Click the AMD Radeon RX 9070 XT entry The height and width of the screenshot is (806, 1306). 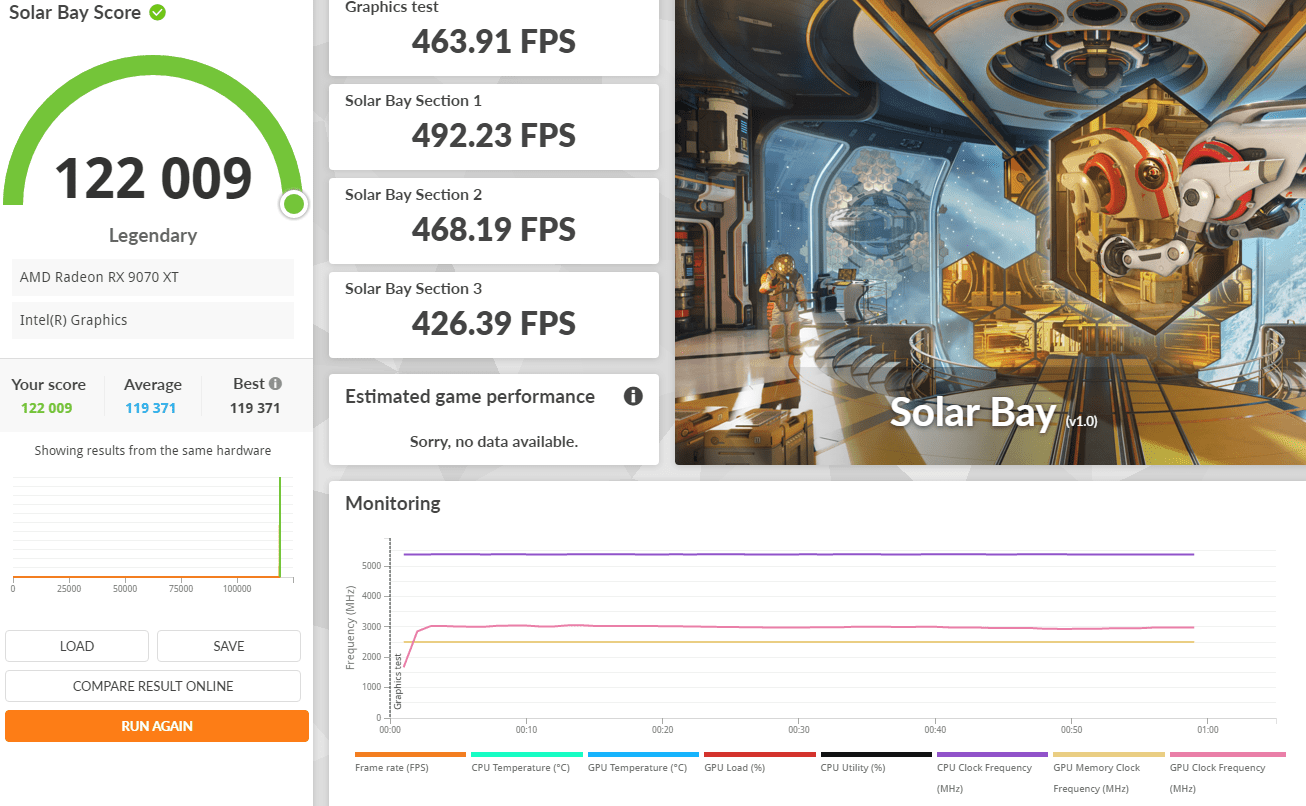click(153, 277)
